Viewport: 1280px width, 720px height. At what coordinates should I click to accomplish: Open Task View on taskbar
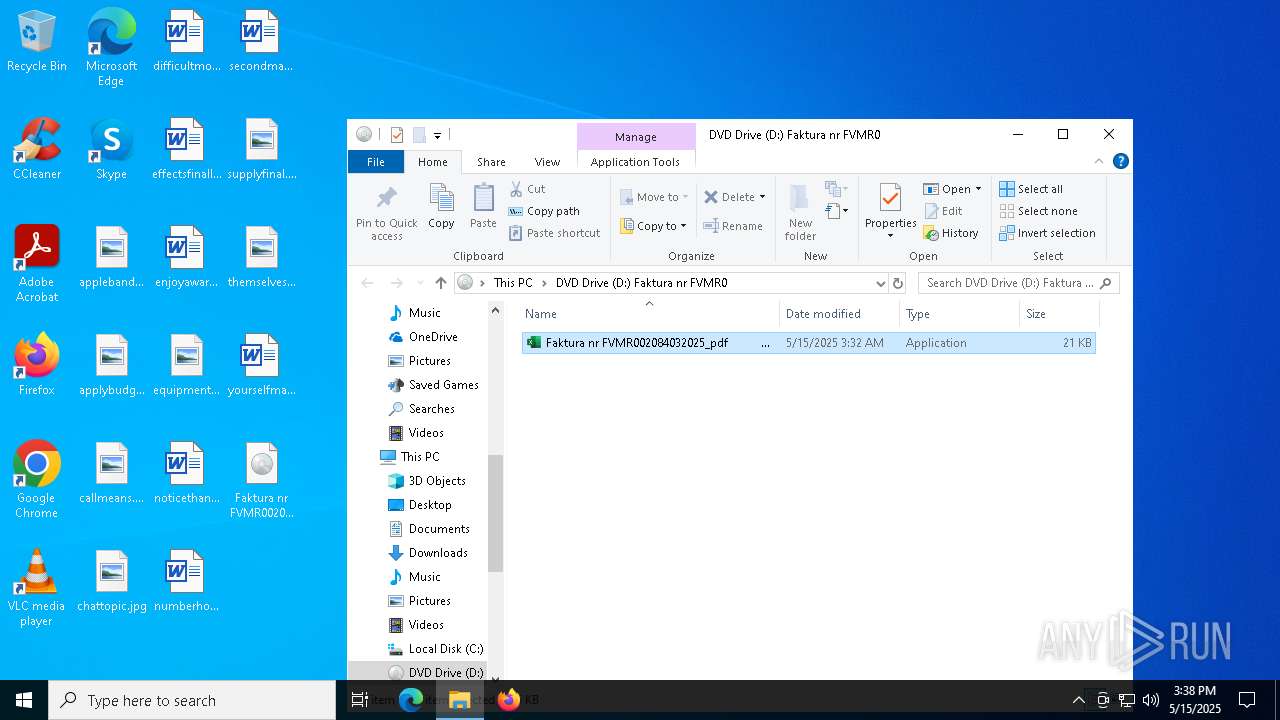(360, 700)
